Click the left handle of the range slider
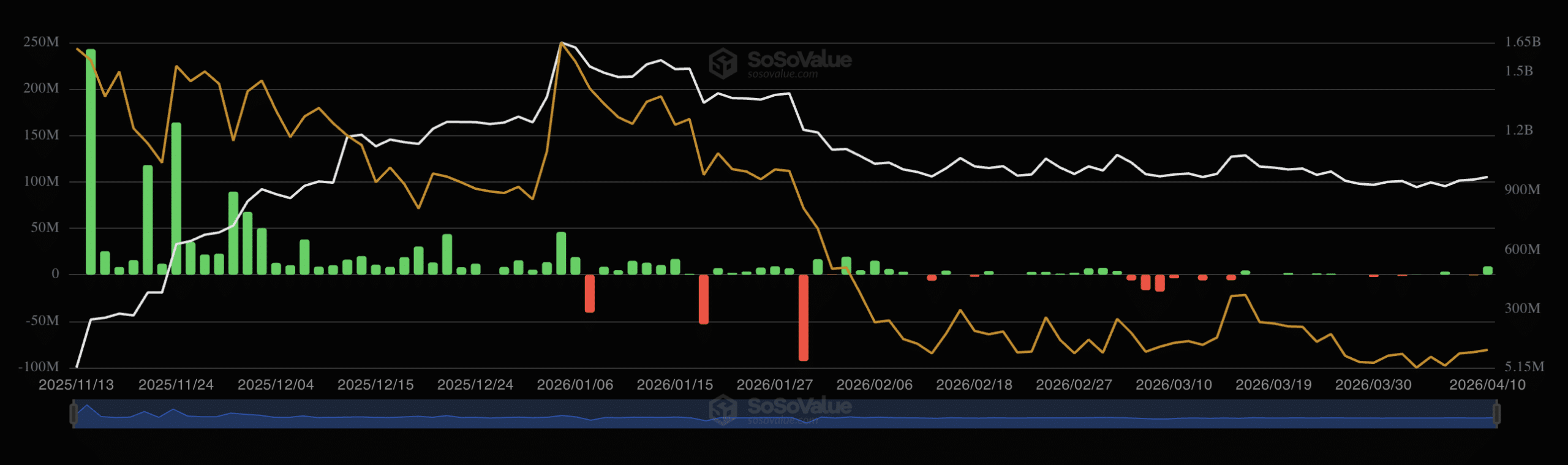 click(73, 414)
